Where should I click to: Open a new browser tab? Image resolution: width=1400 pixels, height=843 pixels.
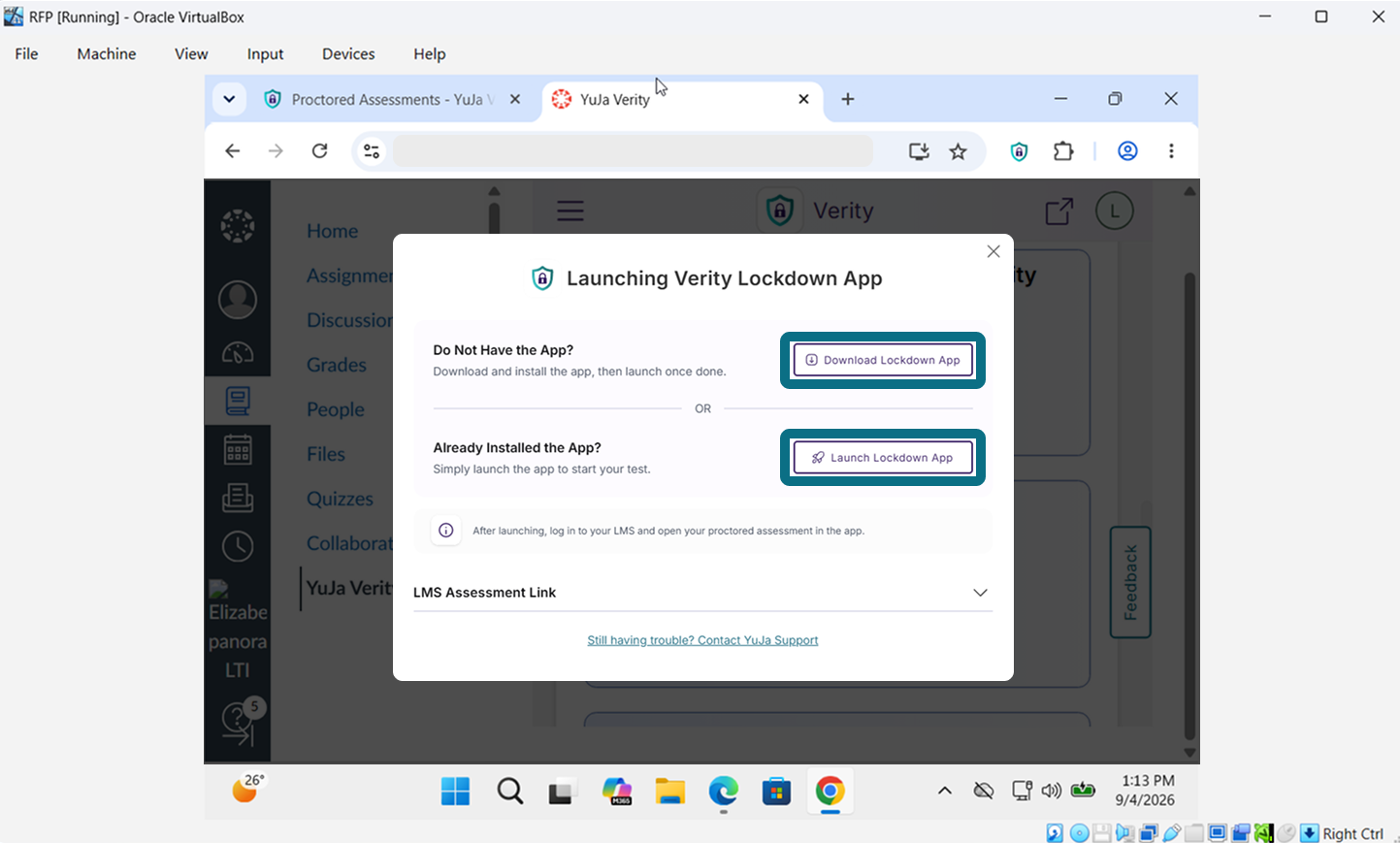848,99
